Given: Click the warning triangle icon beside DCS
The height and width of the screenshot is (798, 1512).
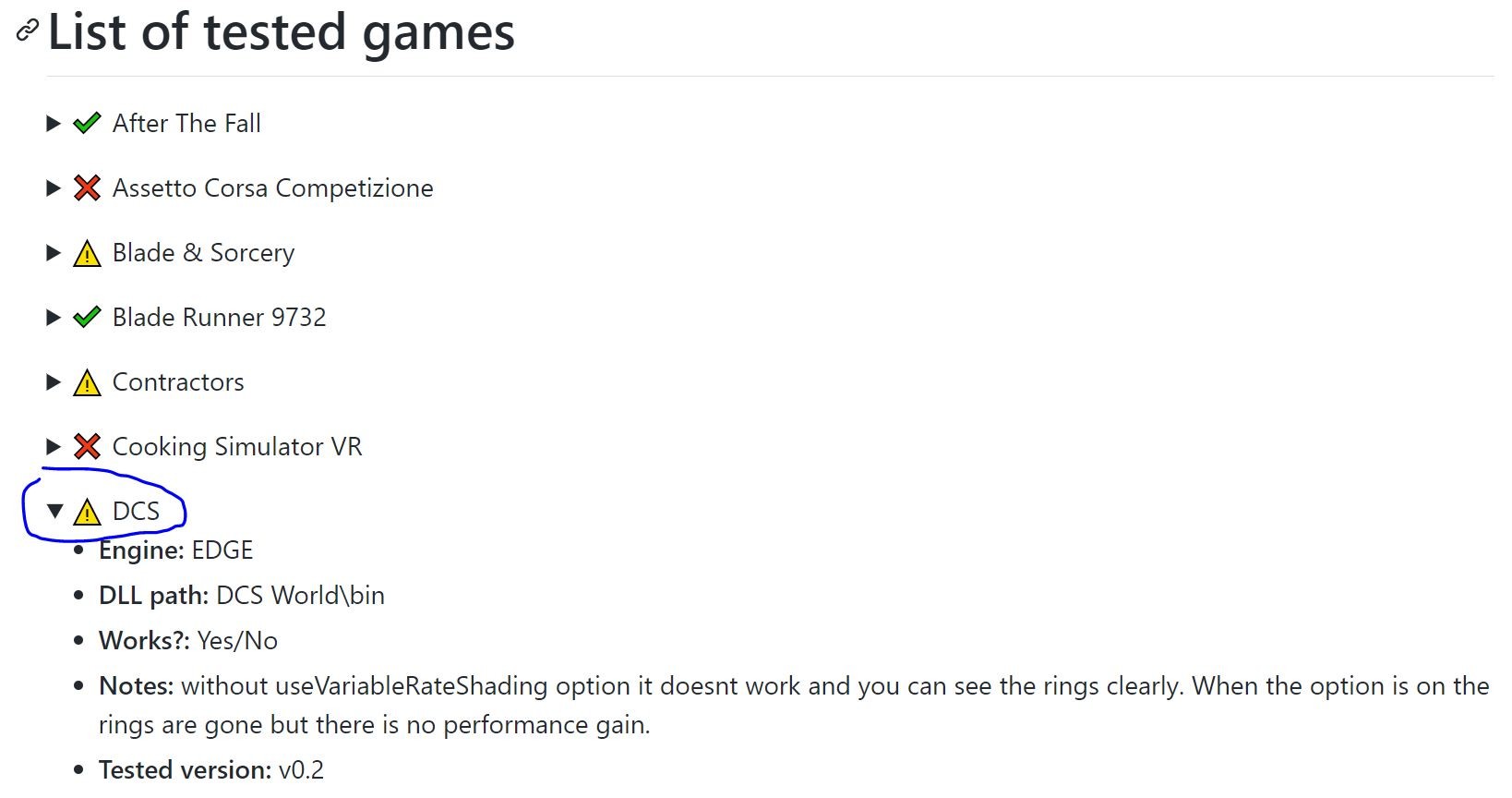Looking at the screenshot, I should (87, 512).
